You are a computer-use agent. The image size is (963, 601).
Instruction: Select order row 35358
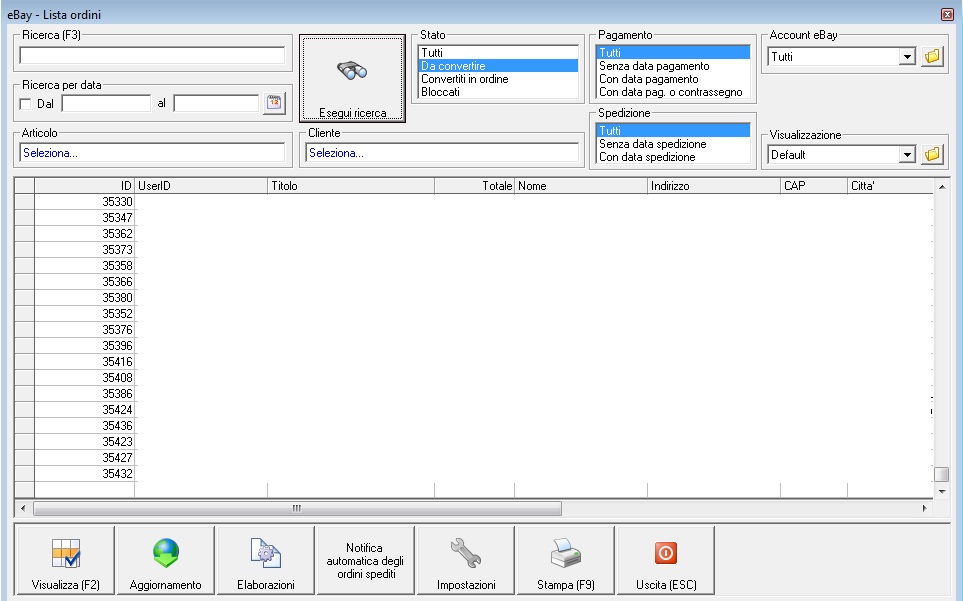(x=85, y=265)
